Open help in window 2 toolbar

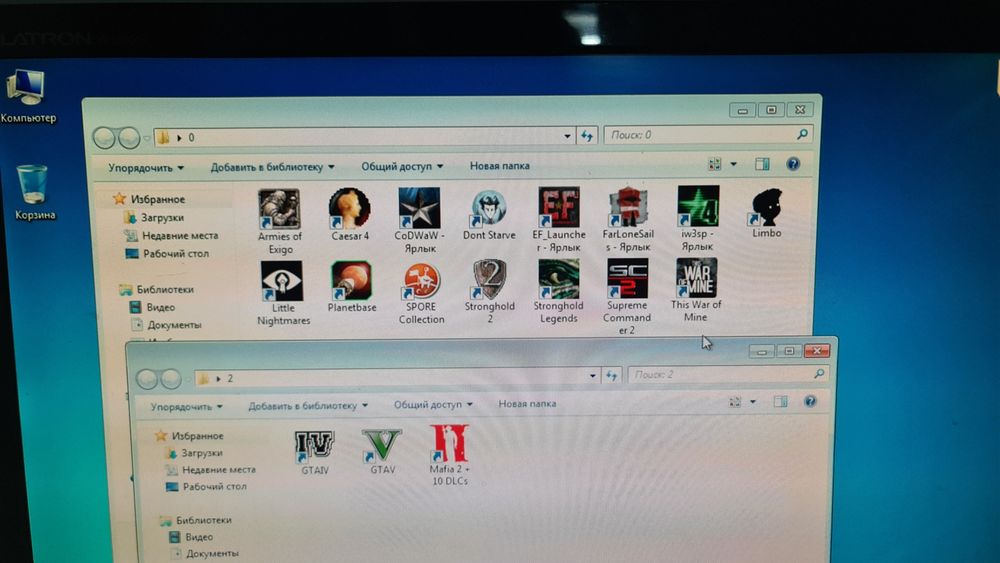pyautogui.click(x=810, y=401)
